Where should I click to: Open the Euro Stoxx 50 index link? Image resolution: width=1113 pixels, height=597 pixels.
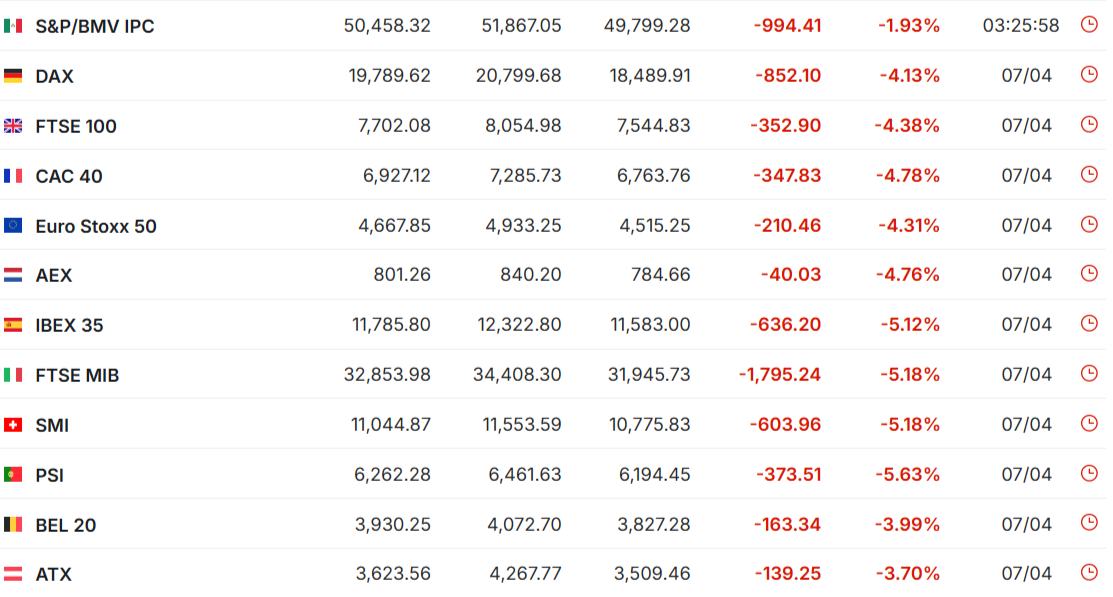(x=96, y=226)
